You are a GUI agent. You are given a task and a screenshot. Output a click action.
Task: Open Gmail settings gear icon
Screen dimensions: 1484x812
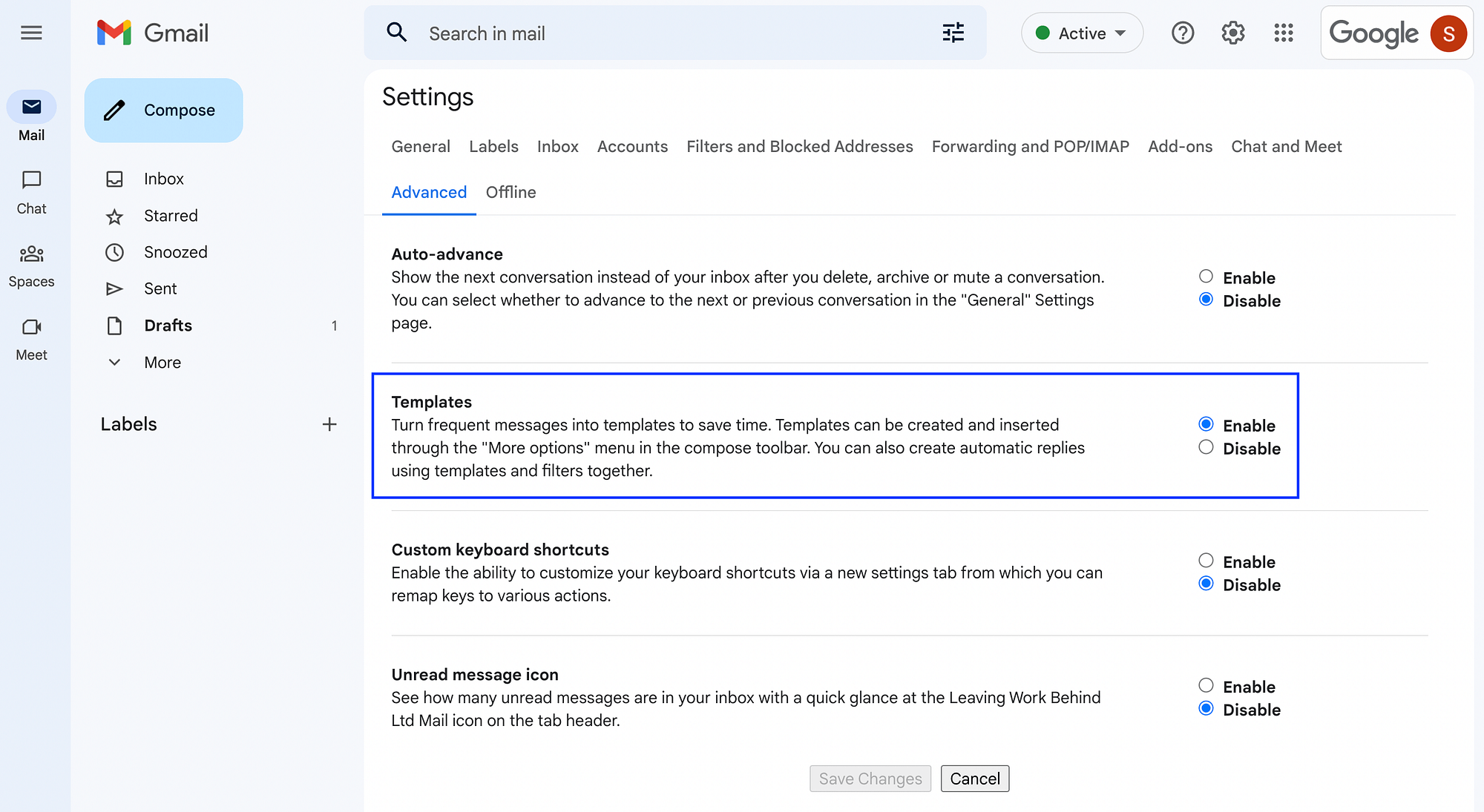[1233, 33]
